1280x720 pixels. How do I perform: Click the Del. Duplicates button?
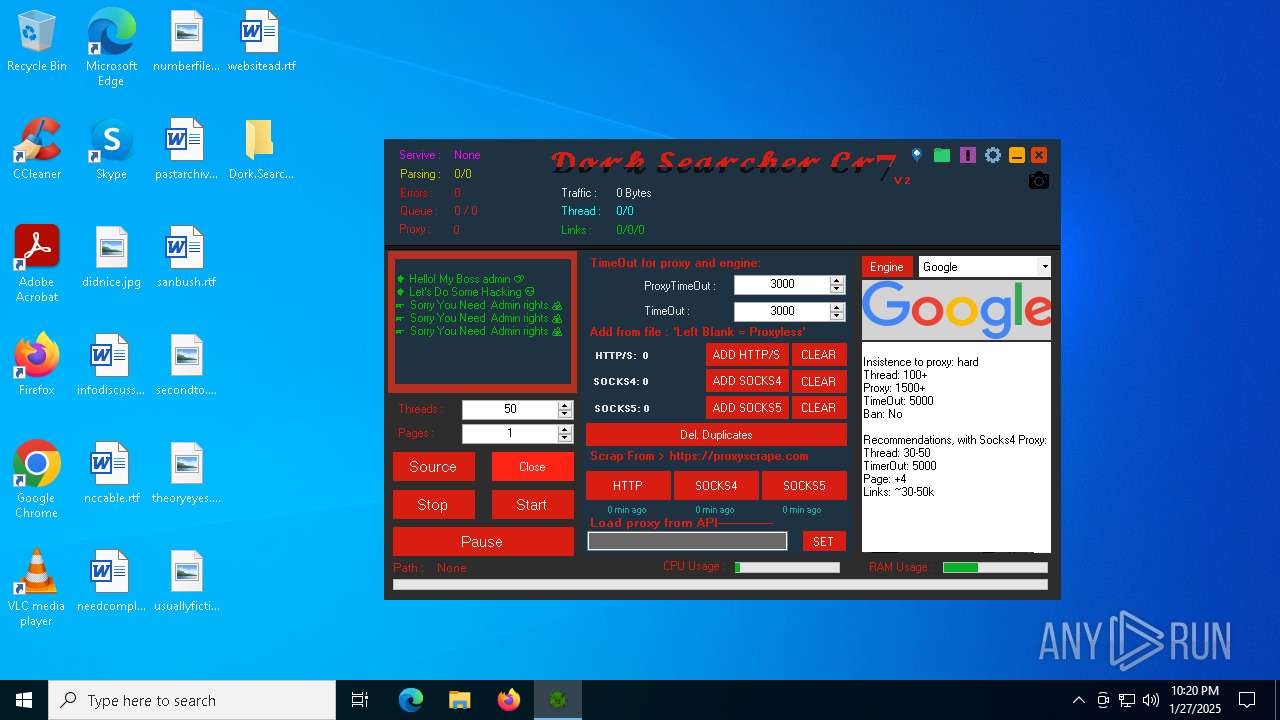point(716,435)
